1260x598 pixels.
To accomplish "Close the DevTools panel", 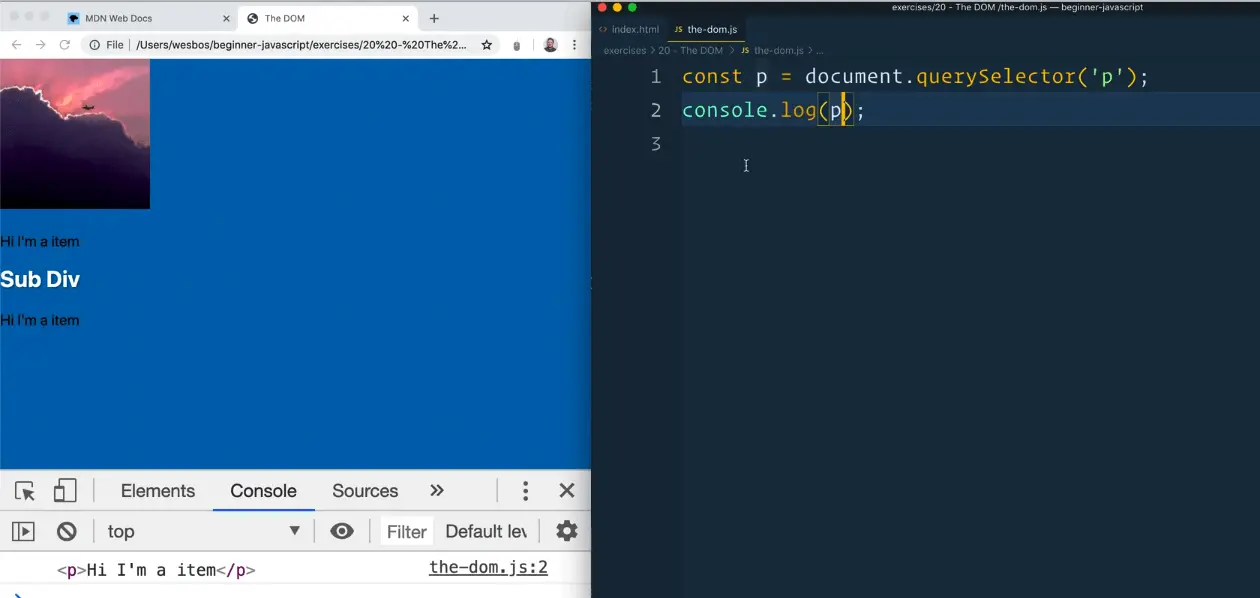I will pos(567,491).
